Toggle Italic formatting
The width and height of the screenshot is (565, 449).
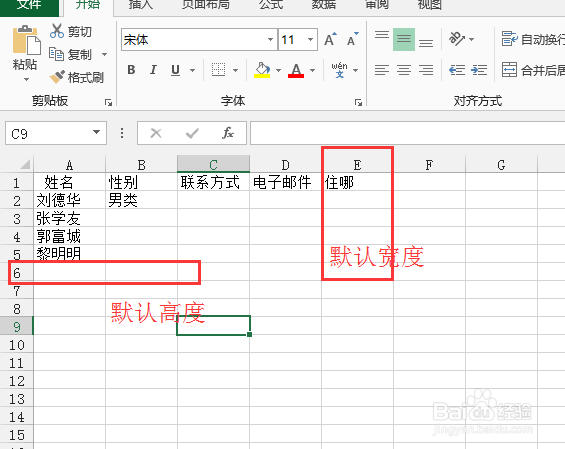coord(154,70)
